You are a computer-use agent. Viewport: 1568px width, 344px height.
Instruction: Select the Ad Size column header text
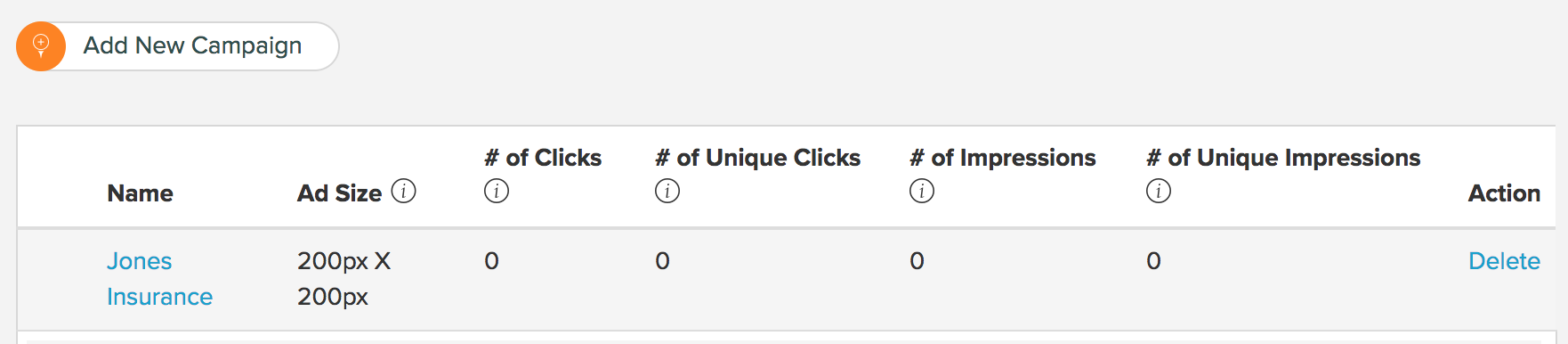pyautogui.click(x=339, y=193)
